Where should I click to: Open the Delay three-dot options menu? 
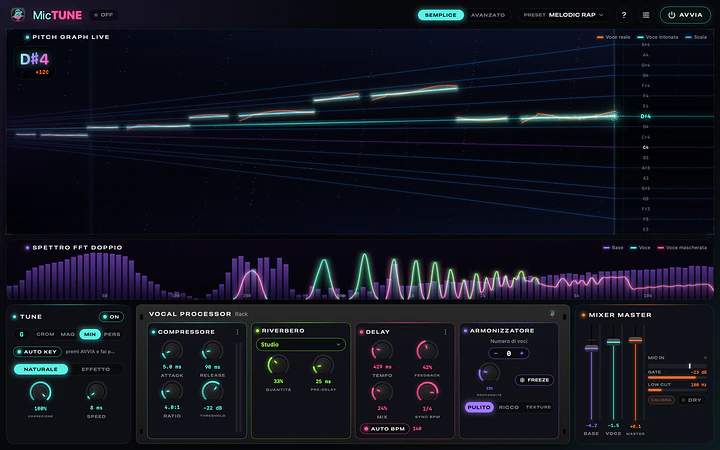[445, 332]
